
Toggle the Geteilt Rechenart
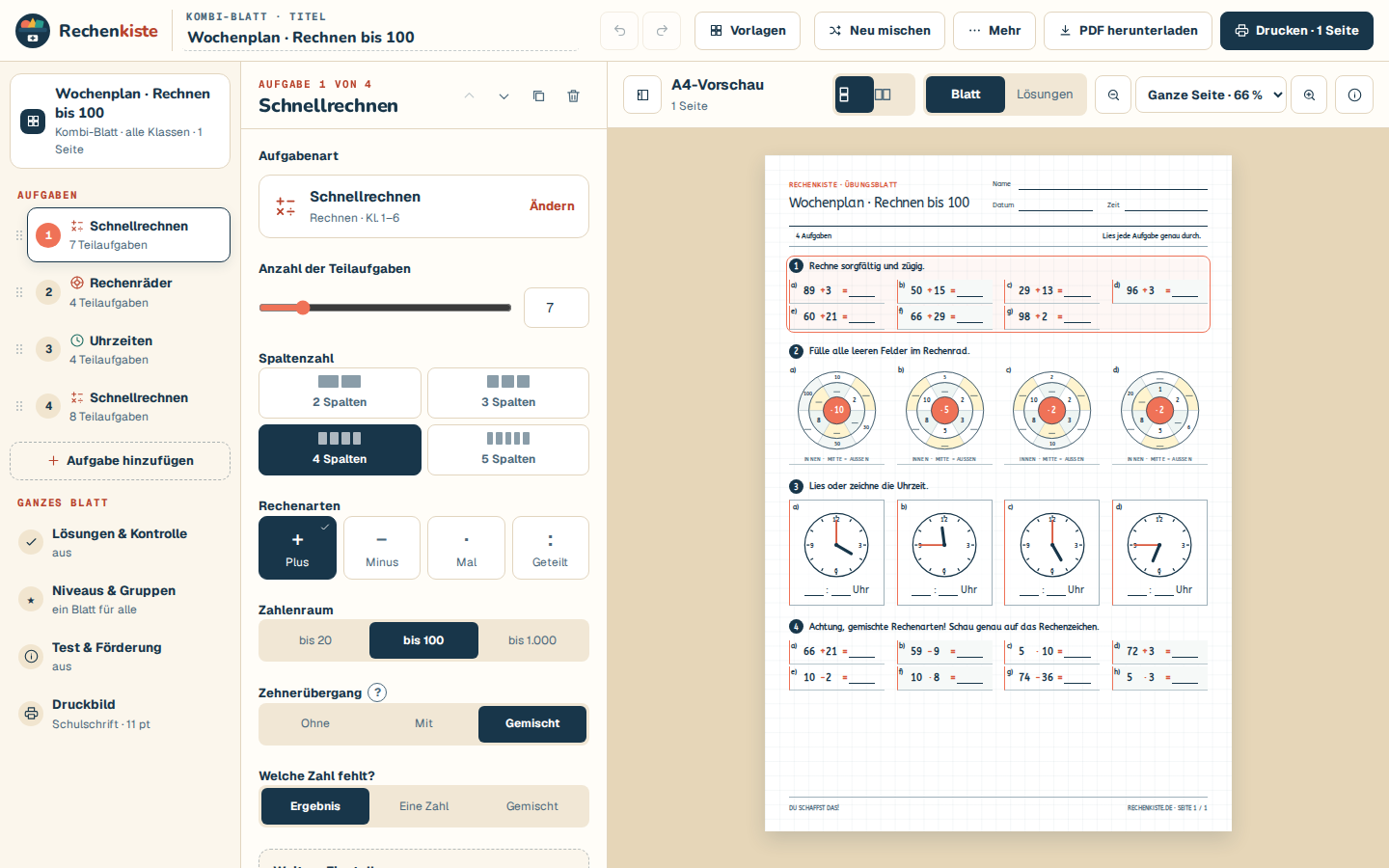551,548
